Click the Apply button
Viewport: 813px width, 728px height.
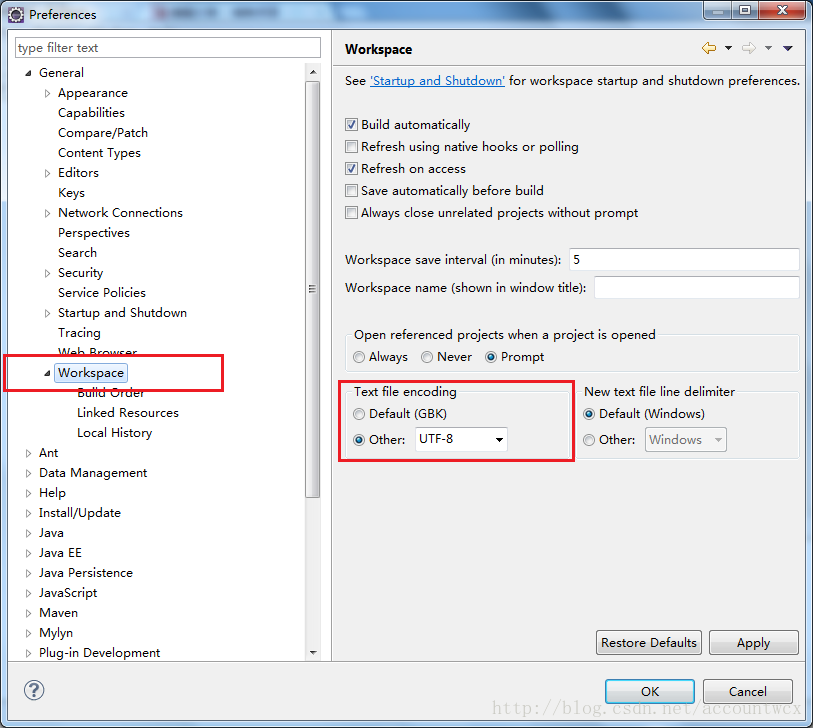tap(753, 642)
